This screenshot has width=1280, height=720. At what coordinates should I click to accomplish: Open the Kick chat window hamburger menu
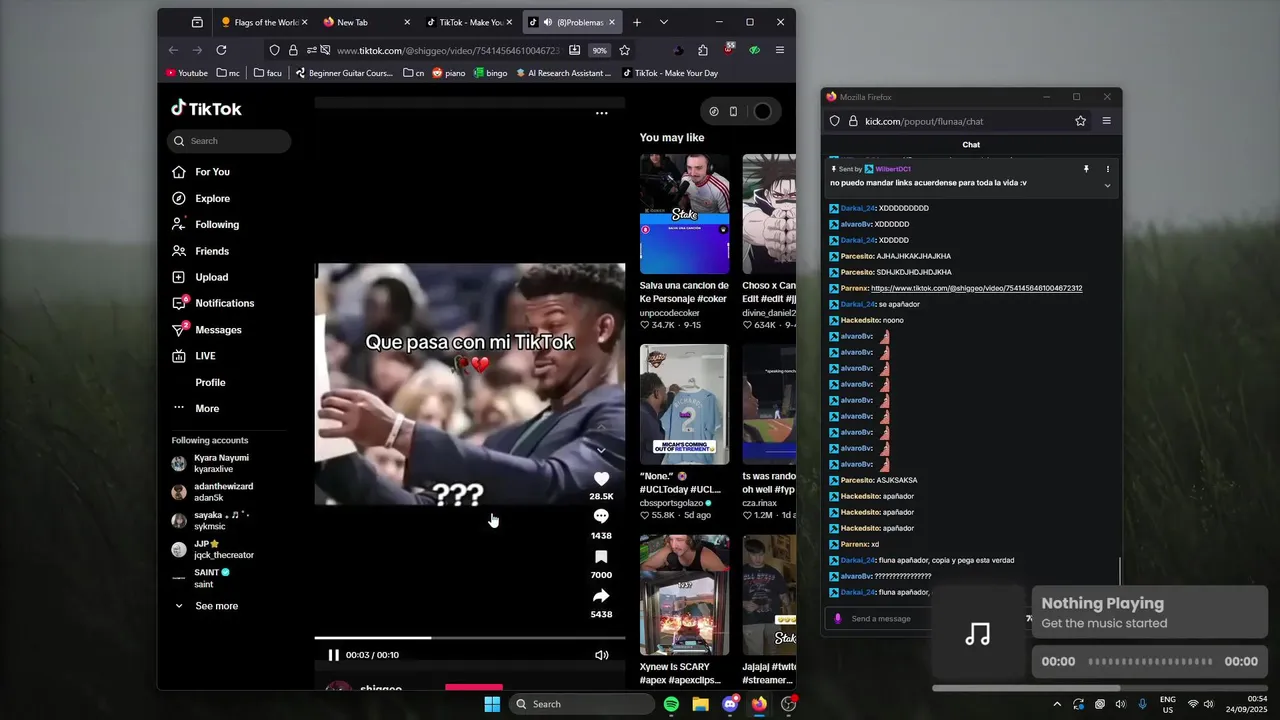pos(1106,121)
